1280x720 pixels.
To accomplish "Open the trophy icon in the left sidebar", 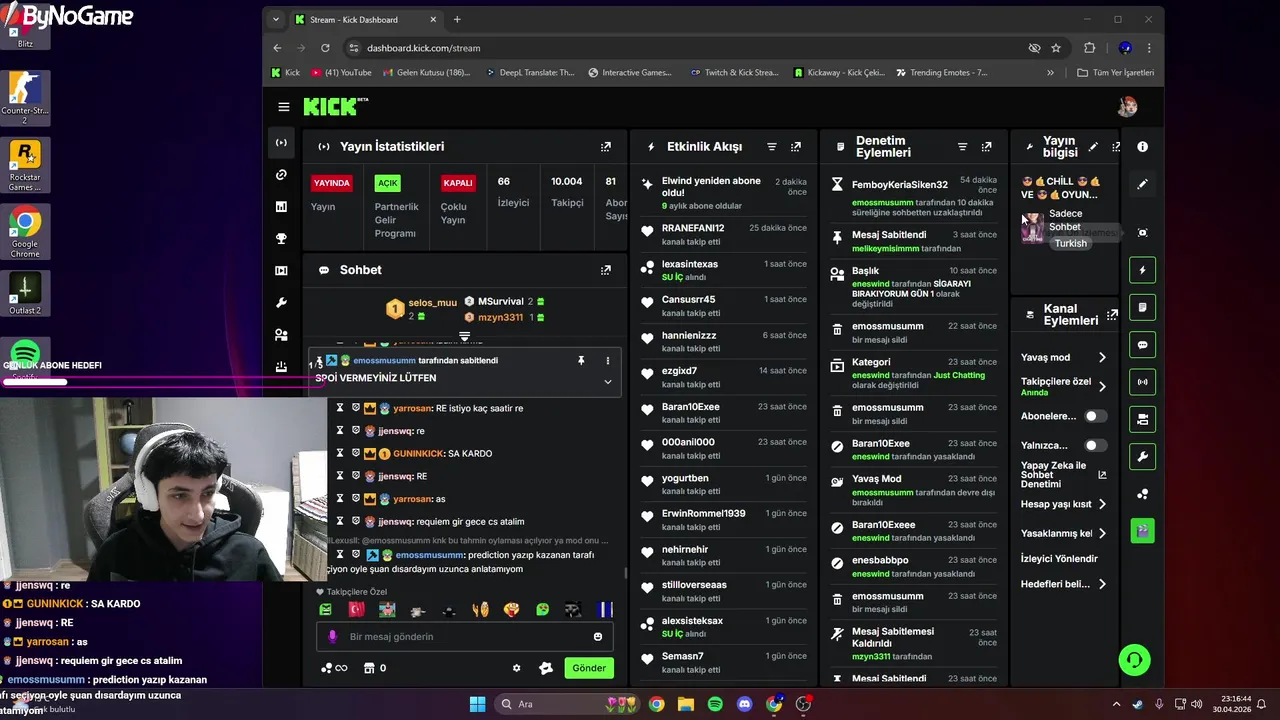I will point(281,239).
